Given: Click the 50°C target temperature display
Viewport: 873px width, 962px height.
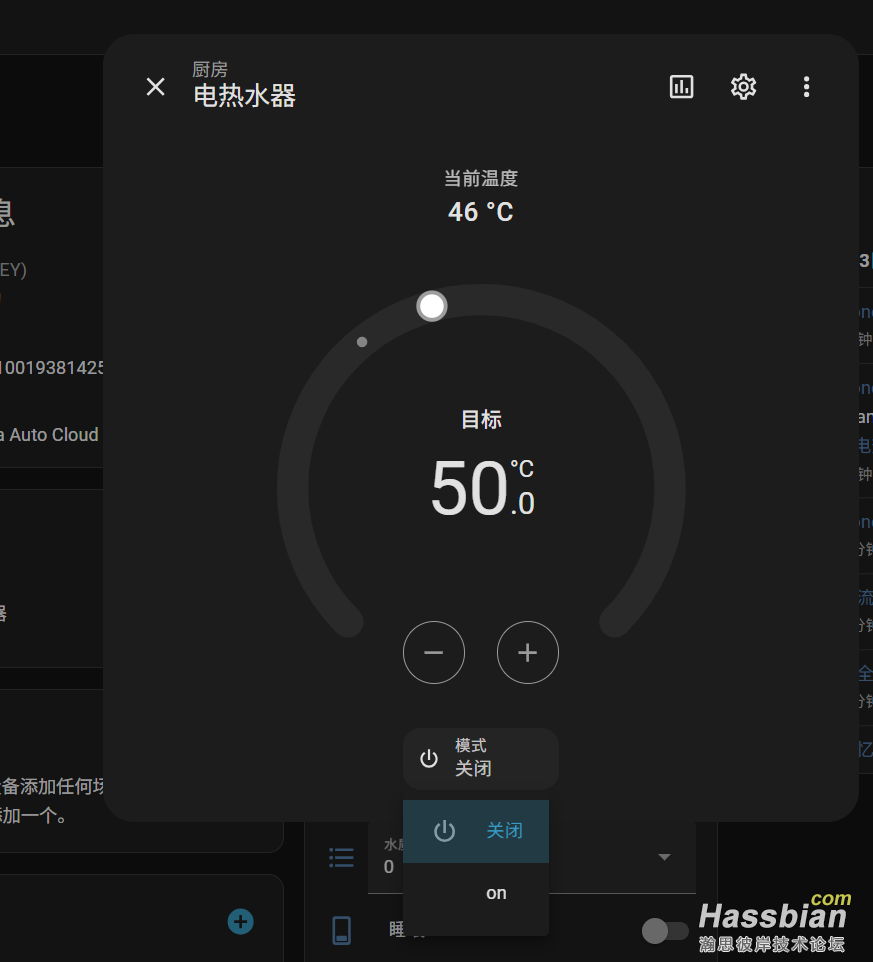Looking at the screenshot, I should pos(480,487).
